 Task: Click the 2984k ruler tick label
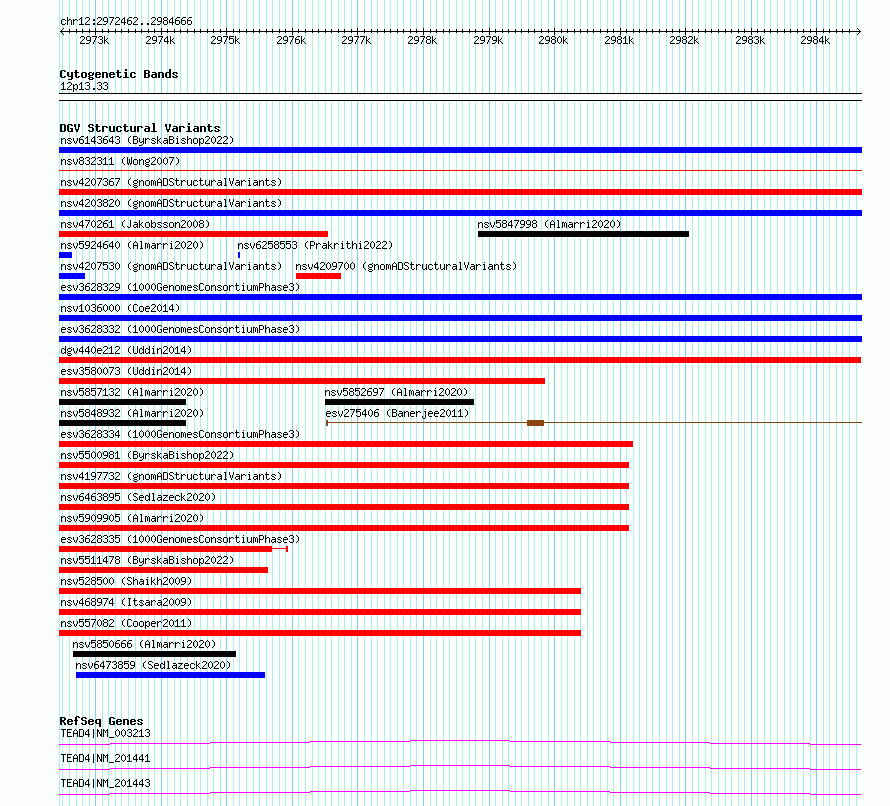pyautogui.click(x=815, y=40)
